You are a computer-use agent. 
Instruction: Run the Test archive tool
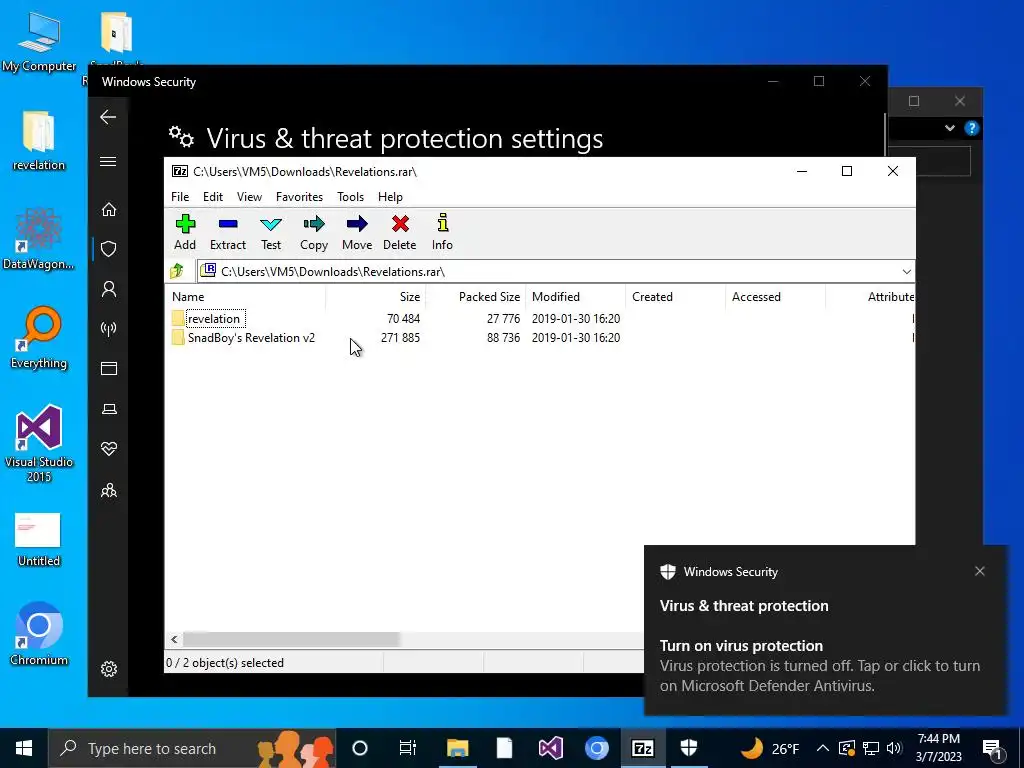point(271,232)
